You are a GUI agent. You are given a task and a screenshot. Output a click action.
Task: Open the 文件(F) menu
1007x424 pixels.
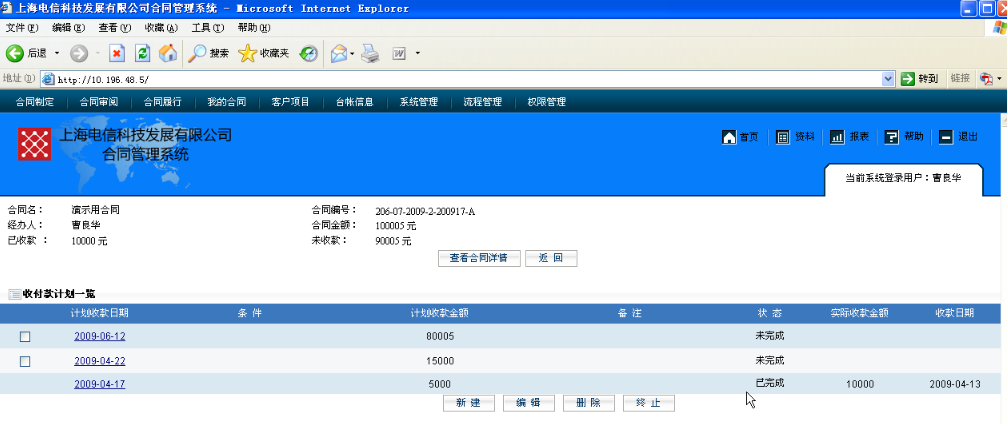click(x=22, y=28)
